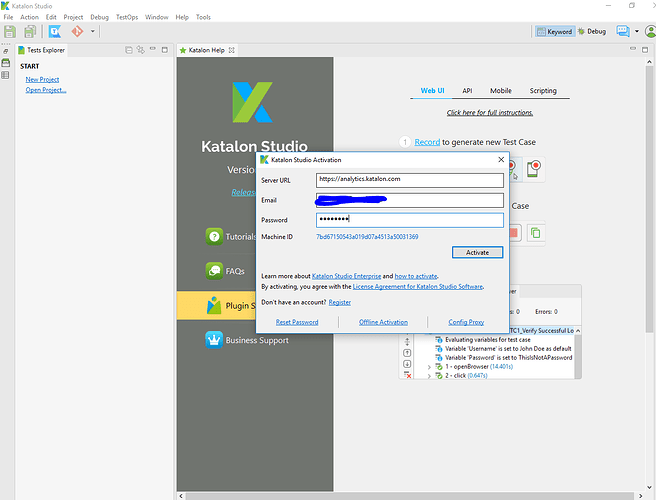
Task: Click the Activate button
Action: coord(477,252)
